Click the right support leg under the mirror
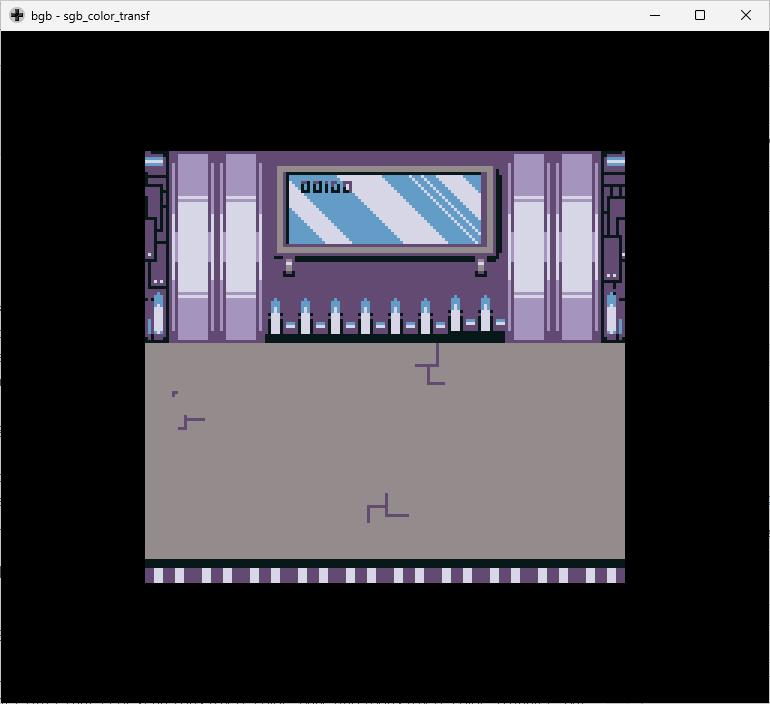The width and height of the screenshot is (770, 704). [x=481, y=266]
